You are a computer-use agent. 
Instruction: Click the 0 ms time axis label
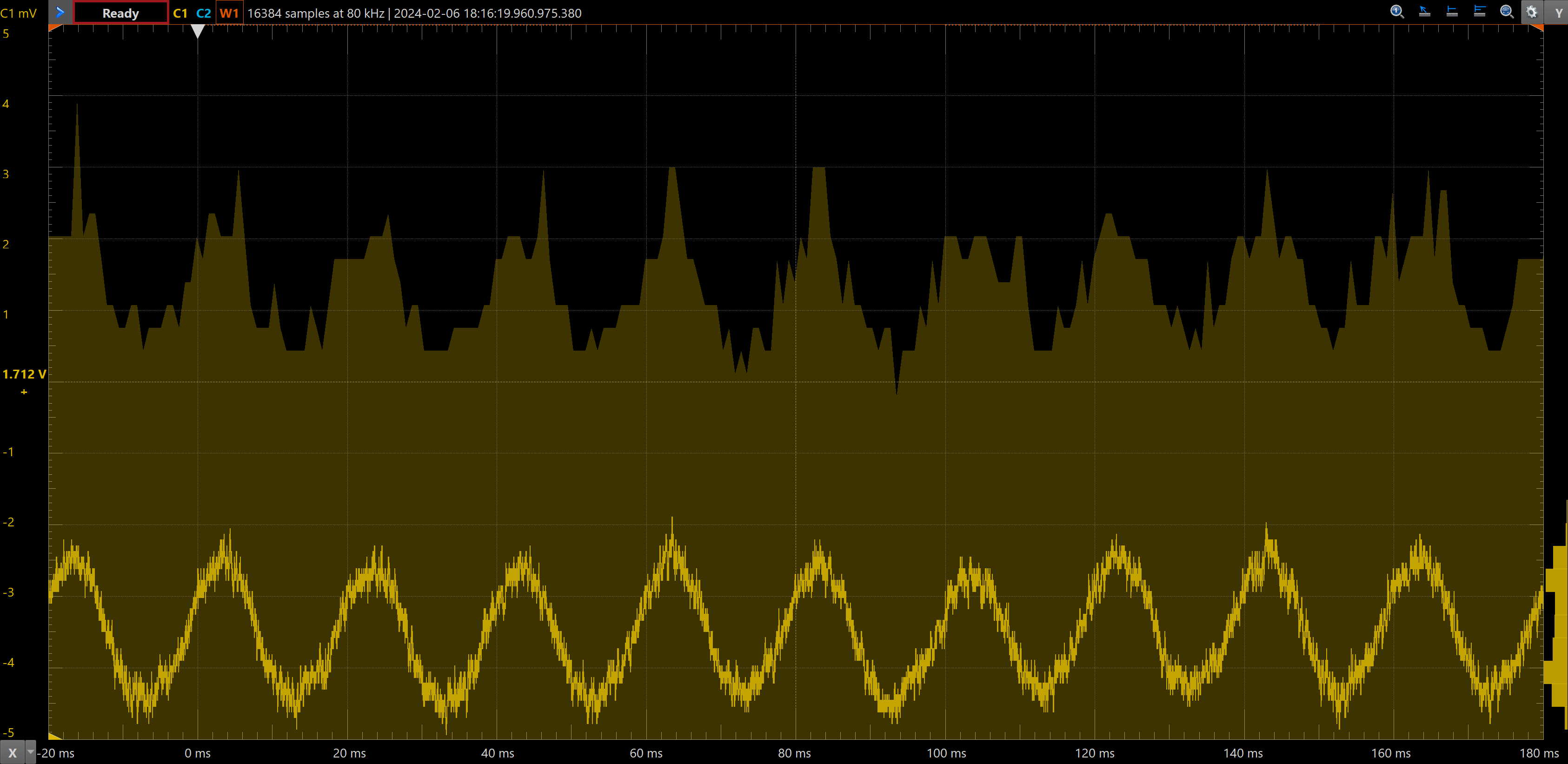[197, 753]
